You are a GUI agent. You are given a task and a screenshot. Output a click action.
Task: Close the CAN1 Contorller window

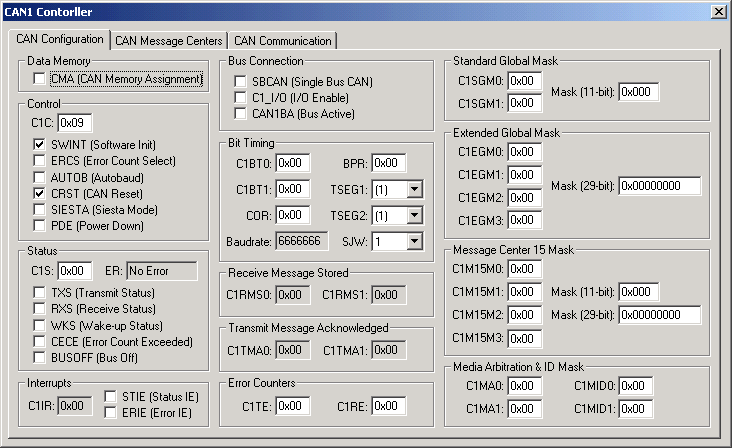pyautogui.click(x=718, y=12)
